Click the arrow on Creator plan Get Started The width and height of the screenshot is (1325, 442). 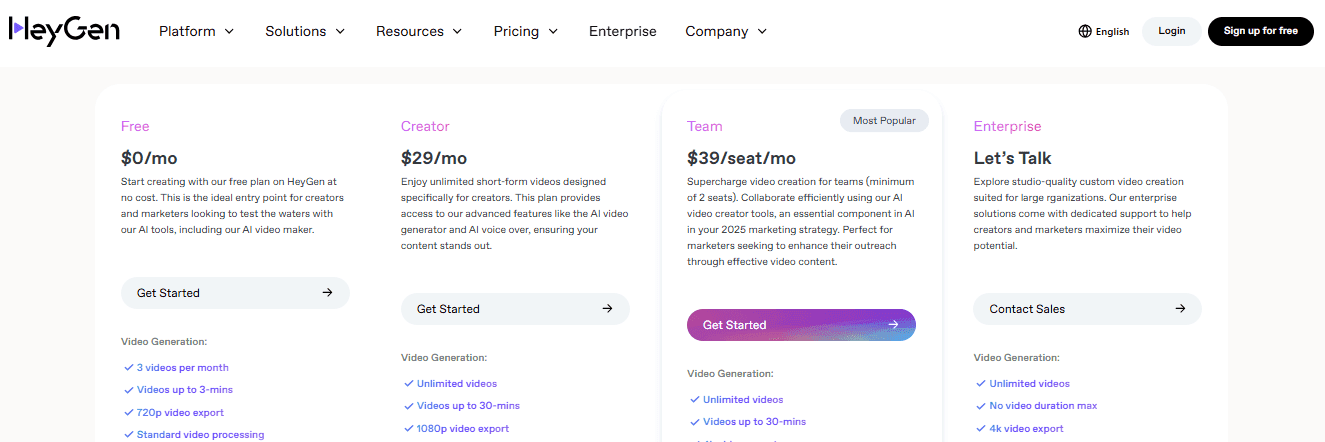[607, 309]
